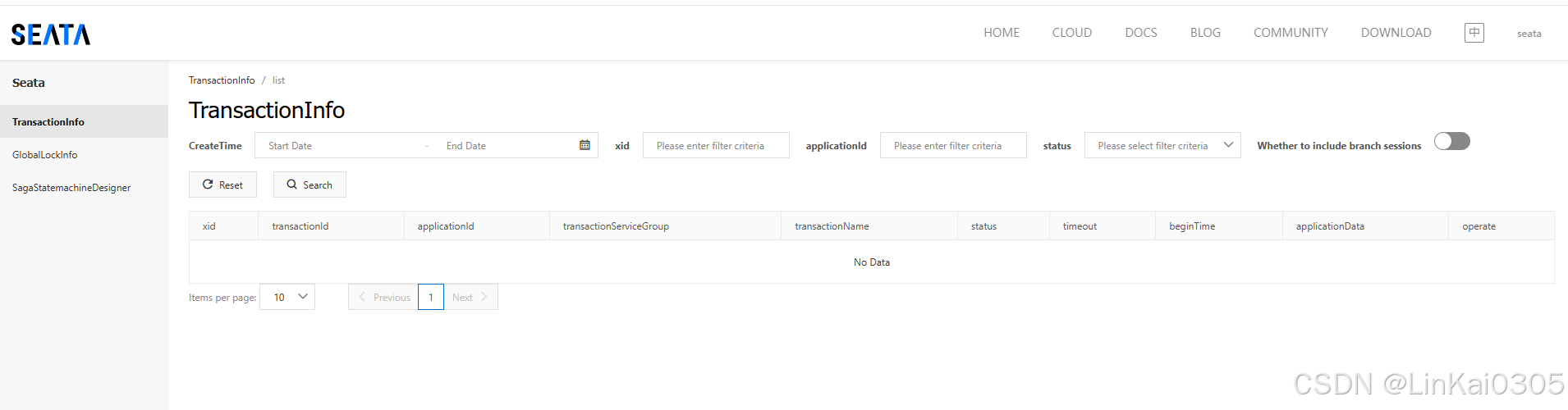1568x410 pixels.
Task: Switch language with the 中 icon
Action: point(1474,33)
